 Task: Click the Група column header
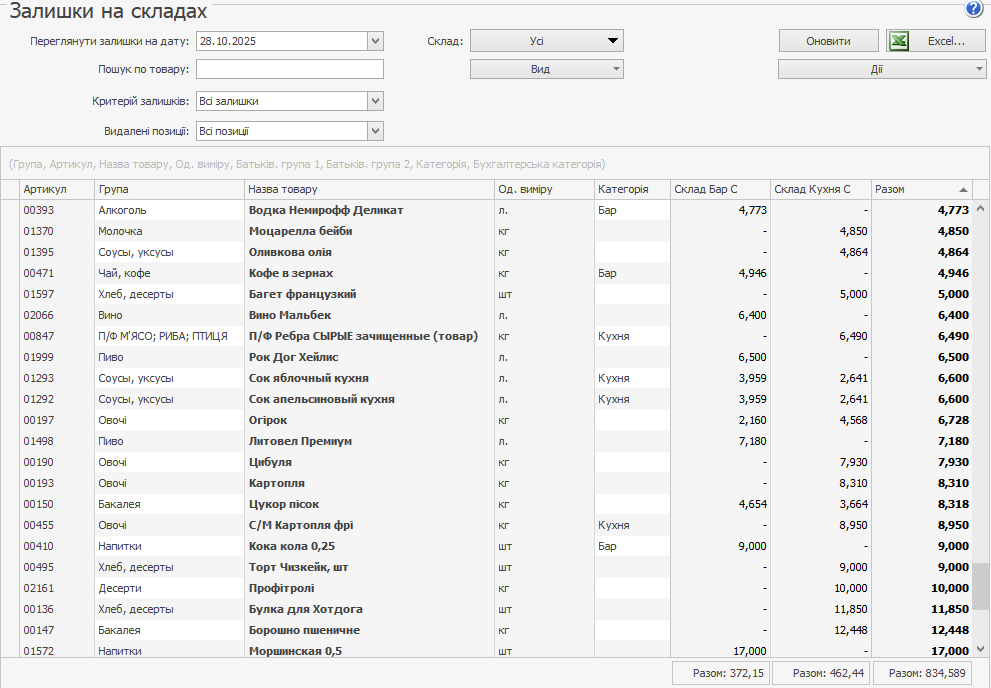click(169, 190)
